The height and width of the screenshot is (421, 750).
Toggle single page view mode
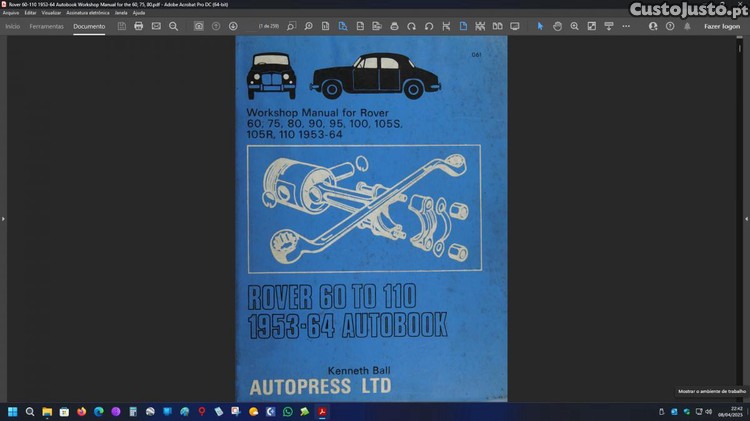462,26
